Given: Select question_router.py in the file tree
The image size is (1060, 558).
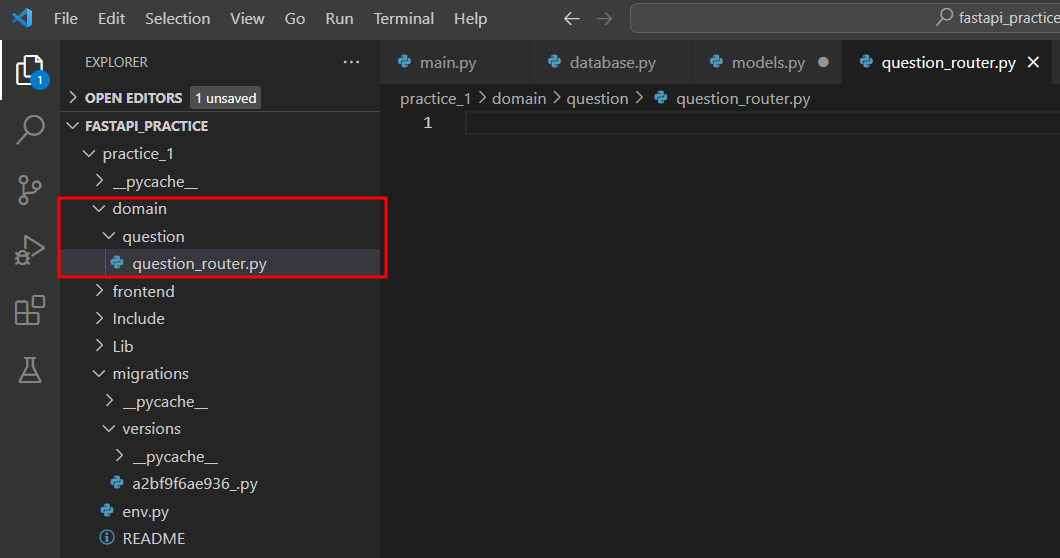Looking at the screenshot, I should [220, 263].
